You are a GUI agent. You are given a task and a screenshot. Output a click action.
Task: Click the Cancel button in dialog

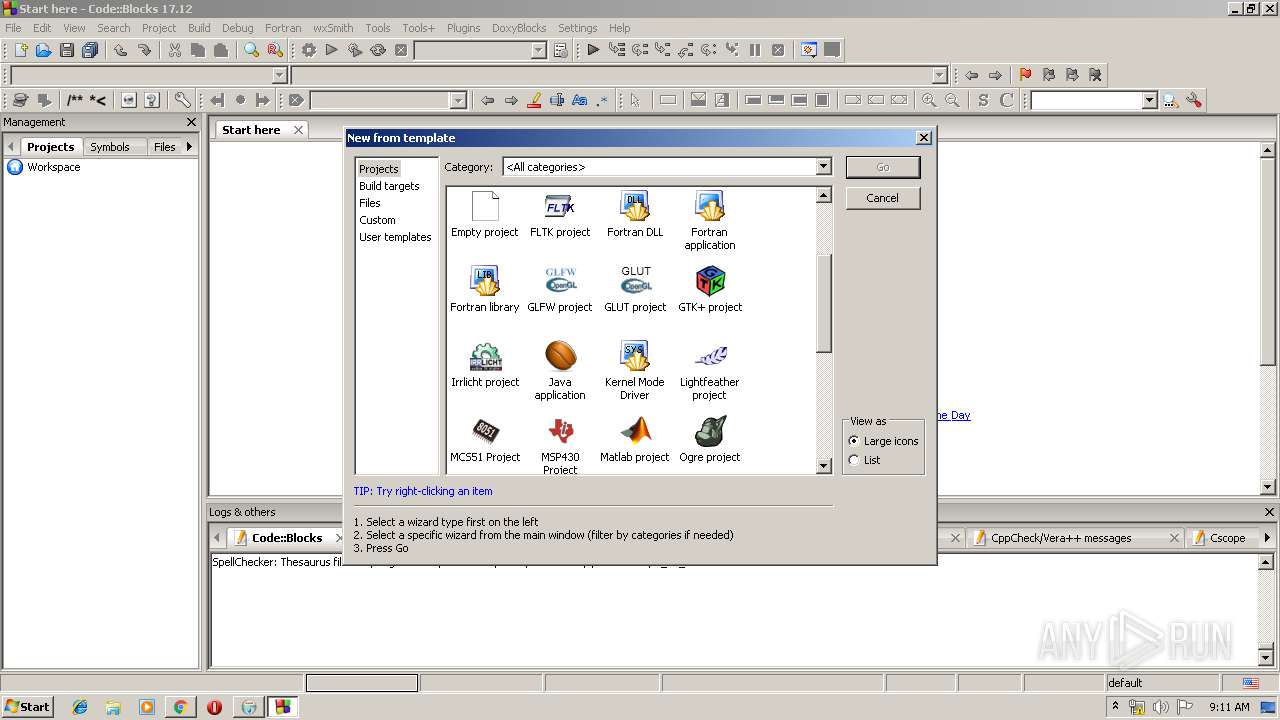tap(882, 198)
